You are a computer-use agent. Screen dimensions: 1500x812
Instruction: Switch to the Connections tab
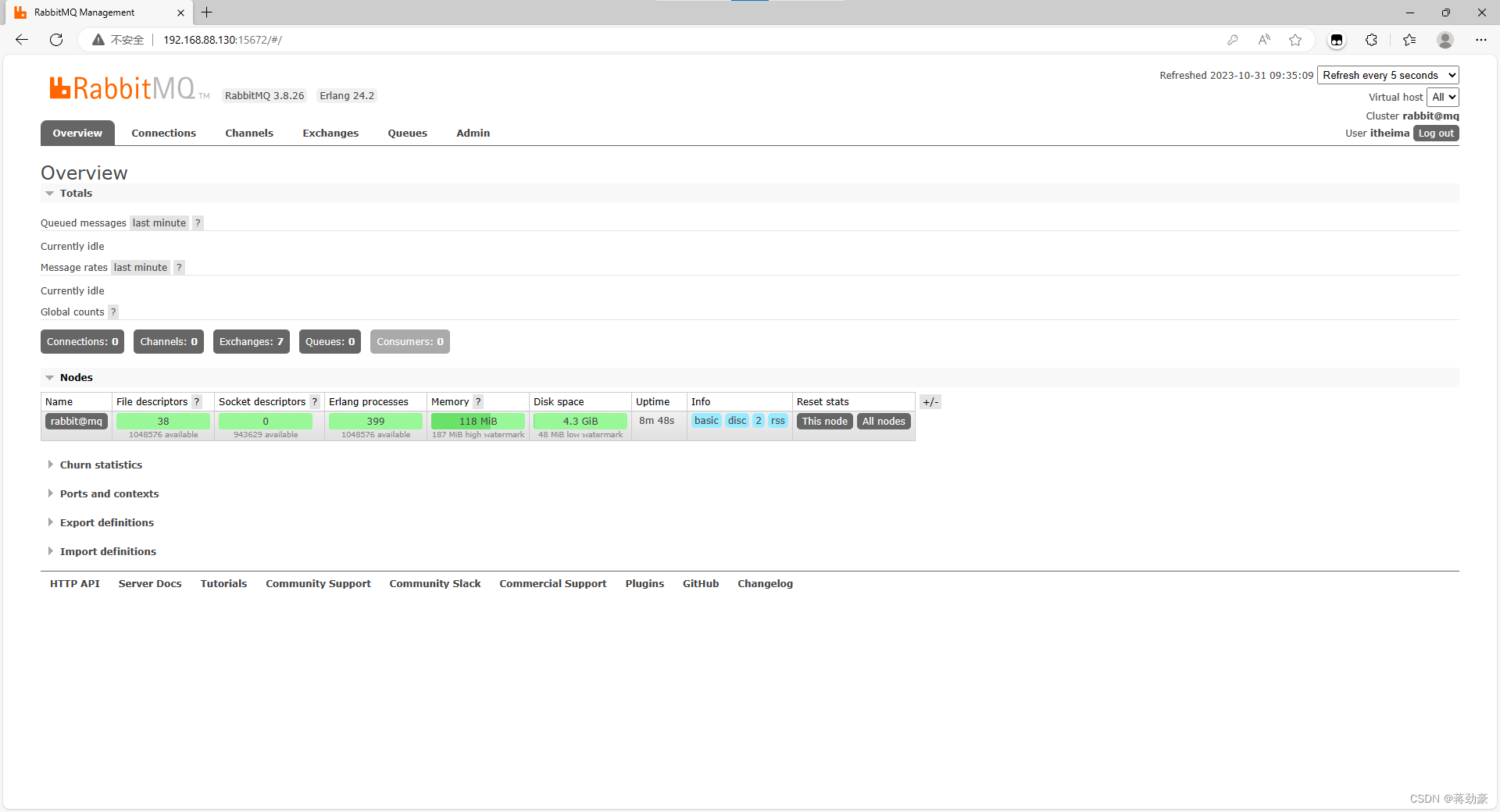point(164,133)
